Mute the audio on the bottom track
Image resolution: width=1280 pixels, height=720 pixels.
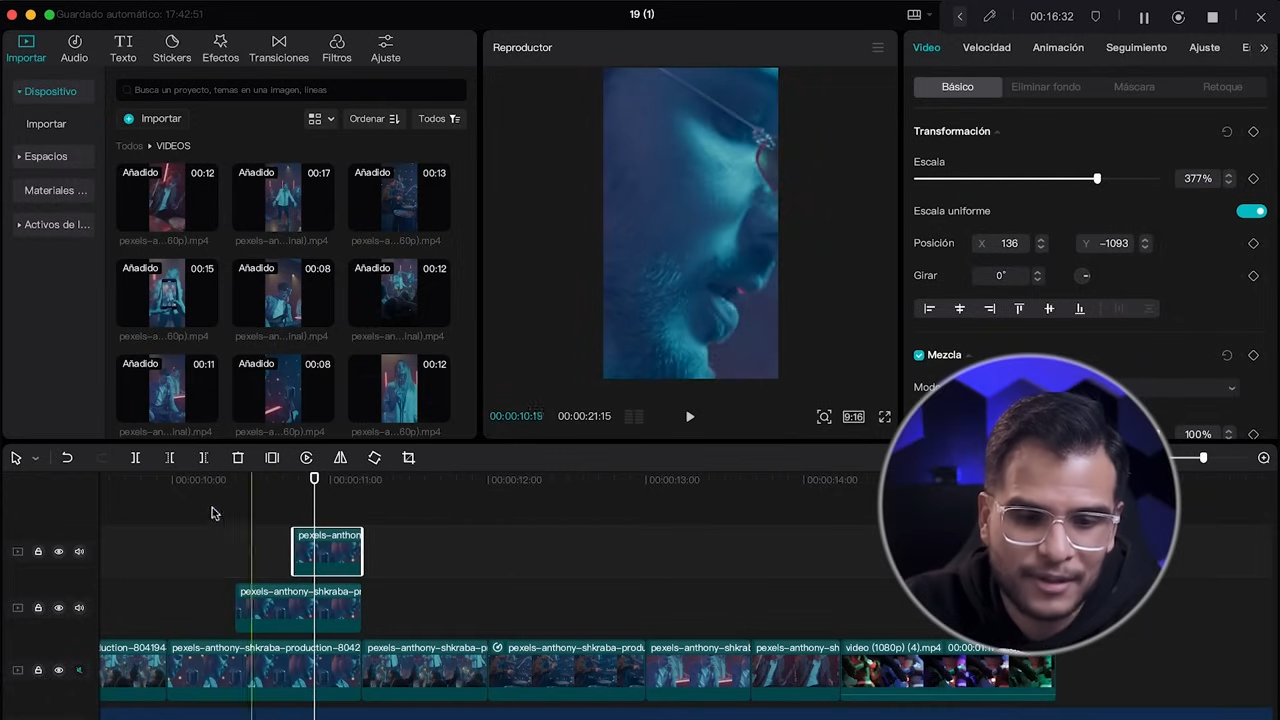pos(79,670)
